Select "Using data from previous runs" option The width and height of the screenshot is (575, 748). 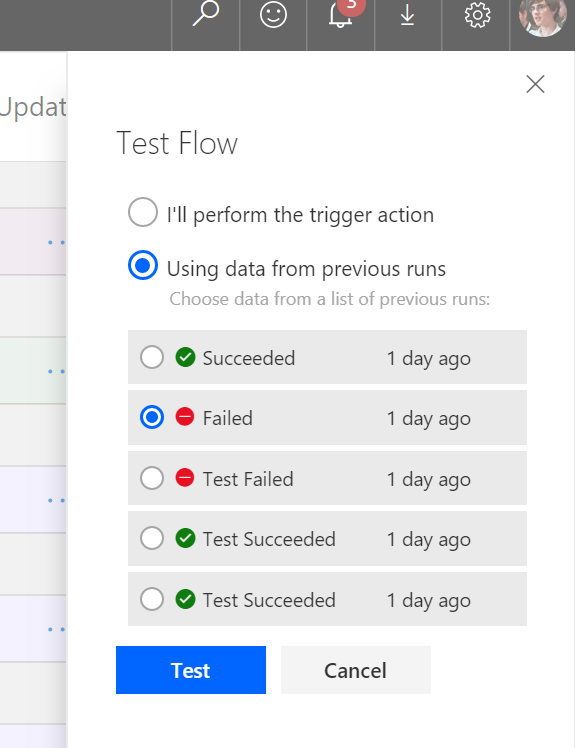click(x=143, y=265)
